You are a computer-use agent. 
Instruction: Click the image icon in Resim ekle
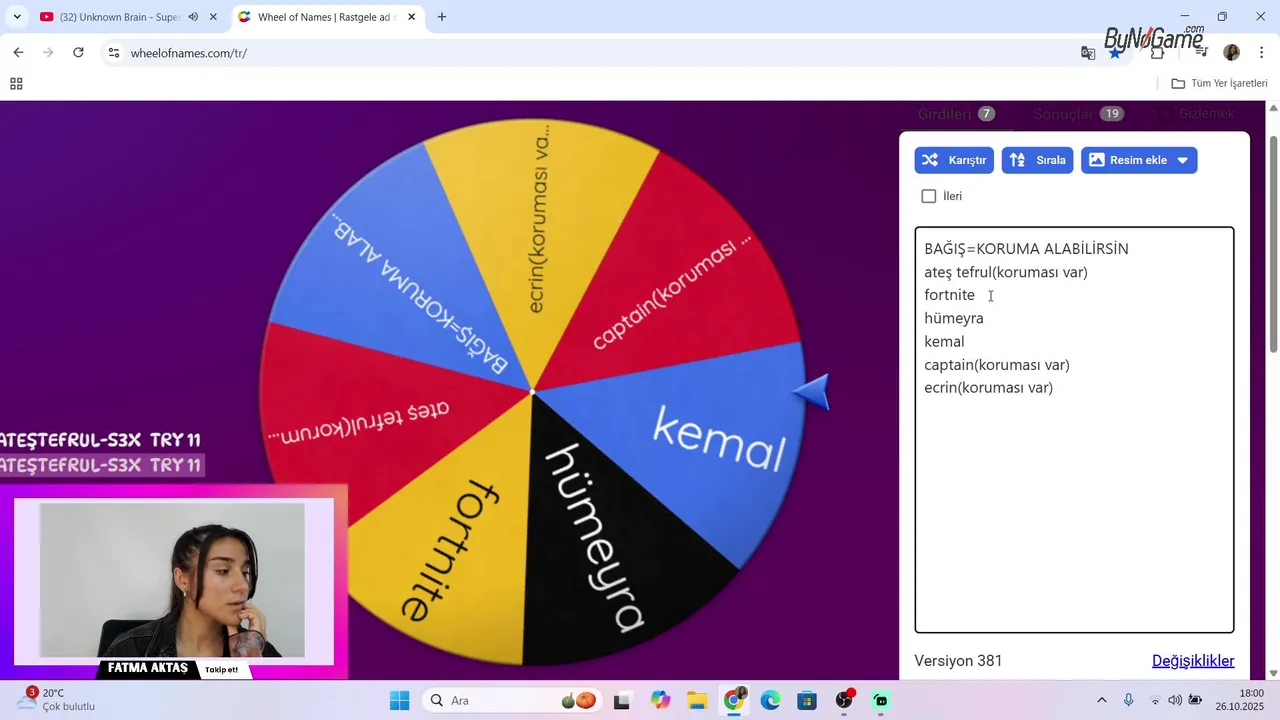coord(1096,160)
